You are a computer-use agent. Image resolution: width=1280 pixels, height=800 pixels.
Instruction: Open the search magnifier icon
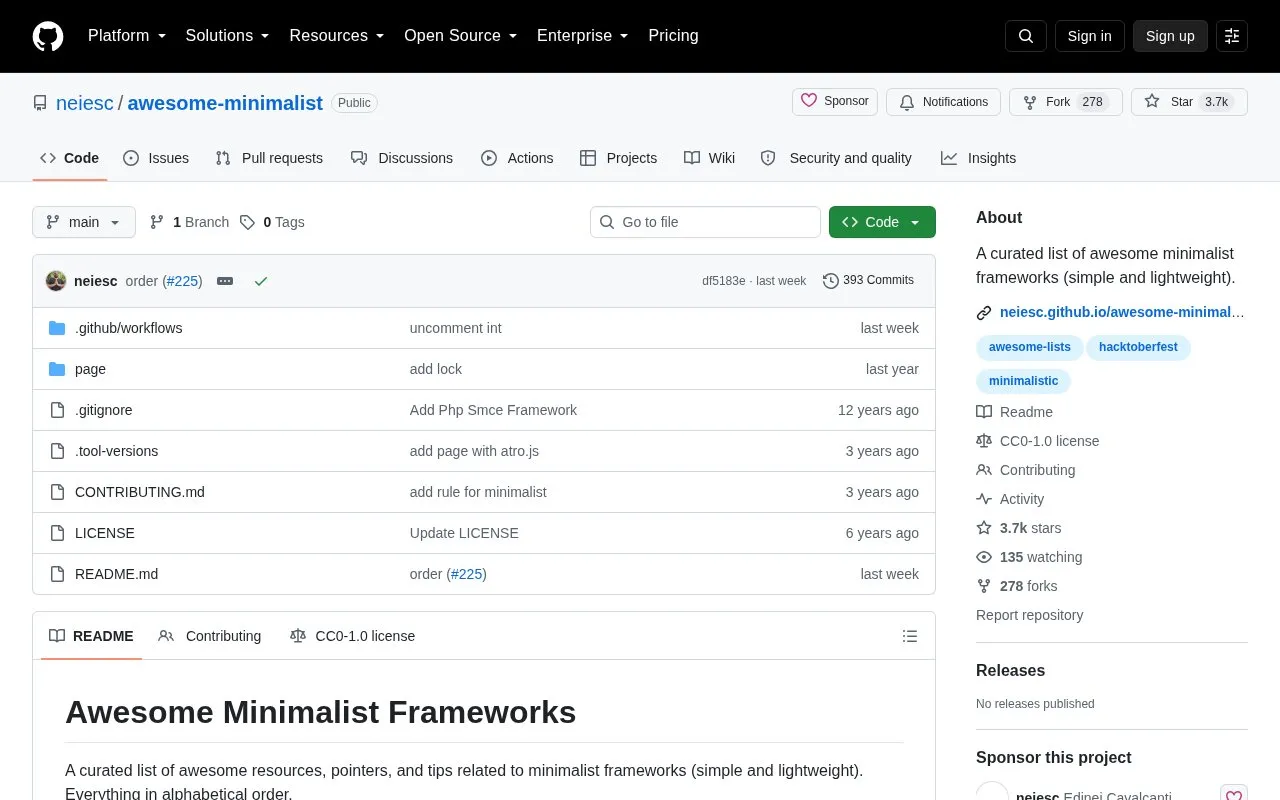pos(1026,36)
